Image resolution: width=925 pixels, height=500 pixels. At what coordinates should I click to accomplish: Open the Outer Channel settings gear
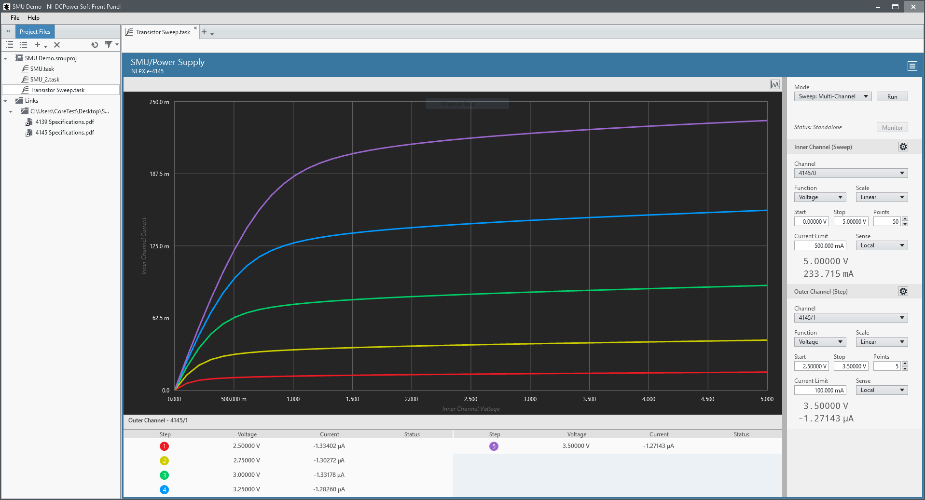pyautogui.click(x=903, y=292)
